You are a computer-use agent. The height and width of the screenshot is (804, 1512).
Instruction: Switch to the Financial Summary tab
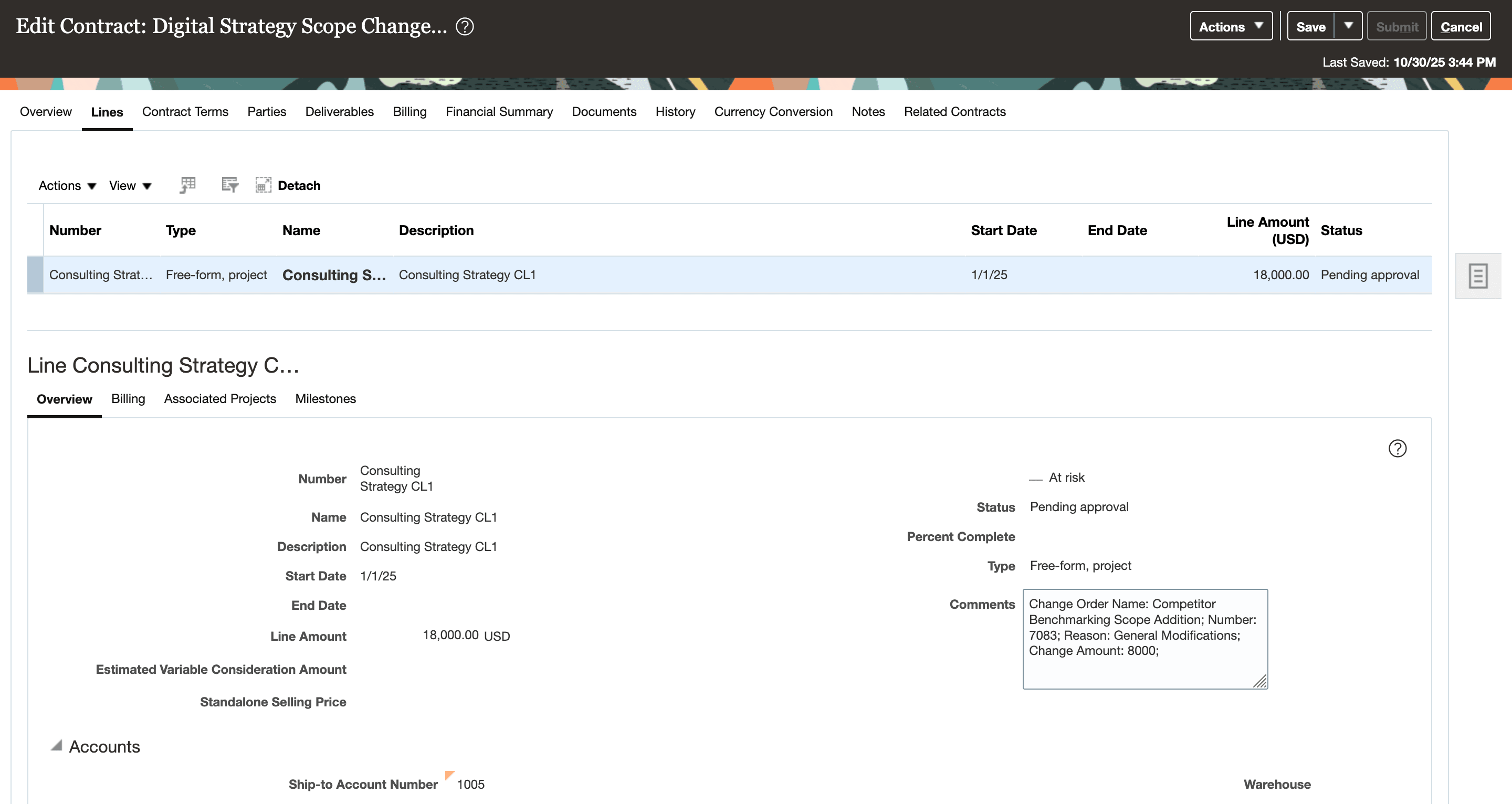tap(499, 111)
